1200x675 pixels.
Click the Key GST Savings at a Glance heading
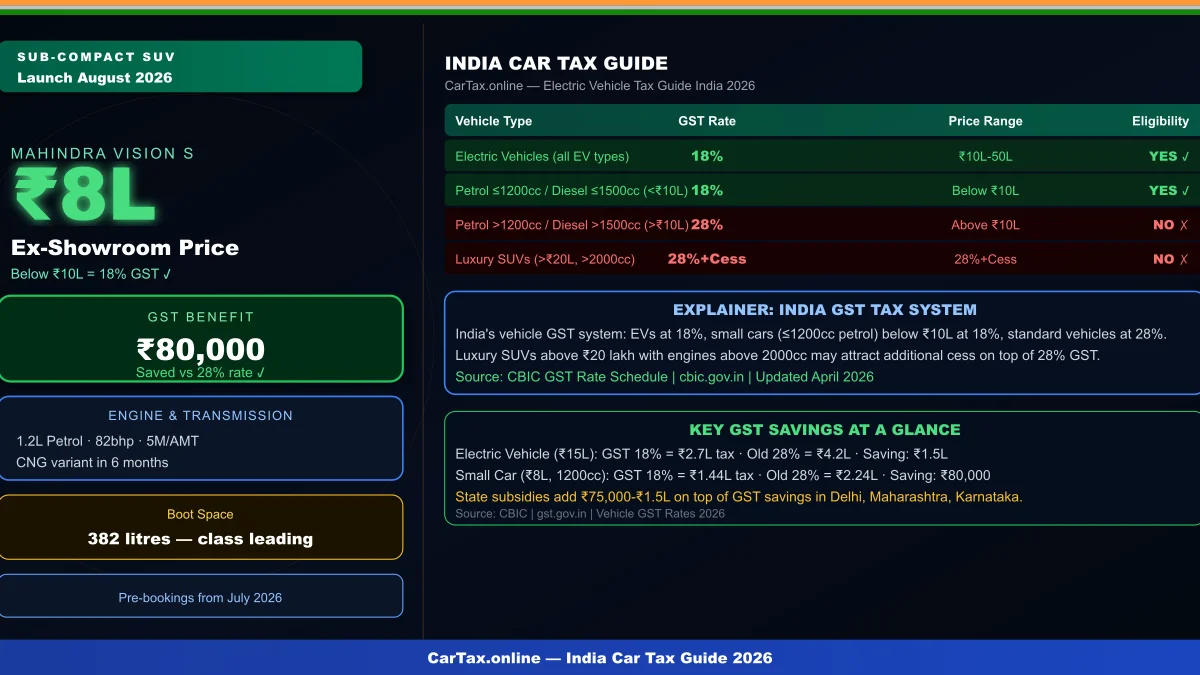824,430
